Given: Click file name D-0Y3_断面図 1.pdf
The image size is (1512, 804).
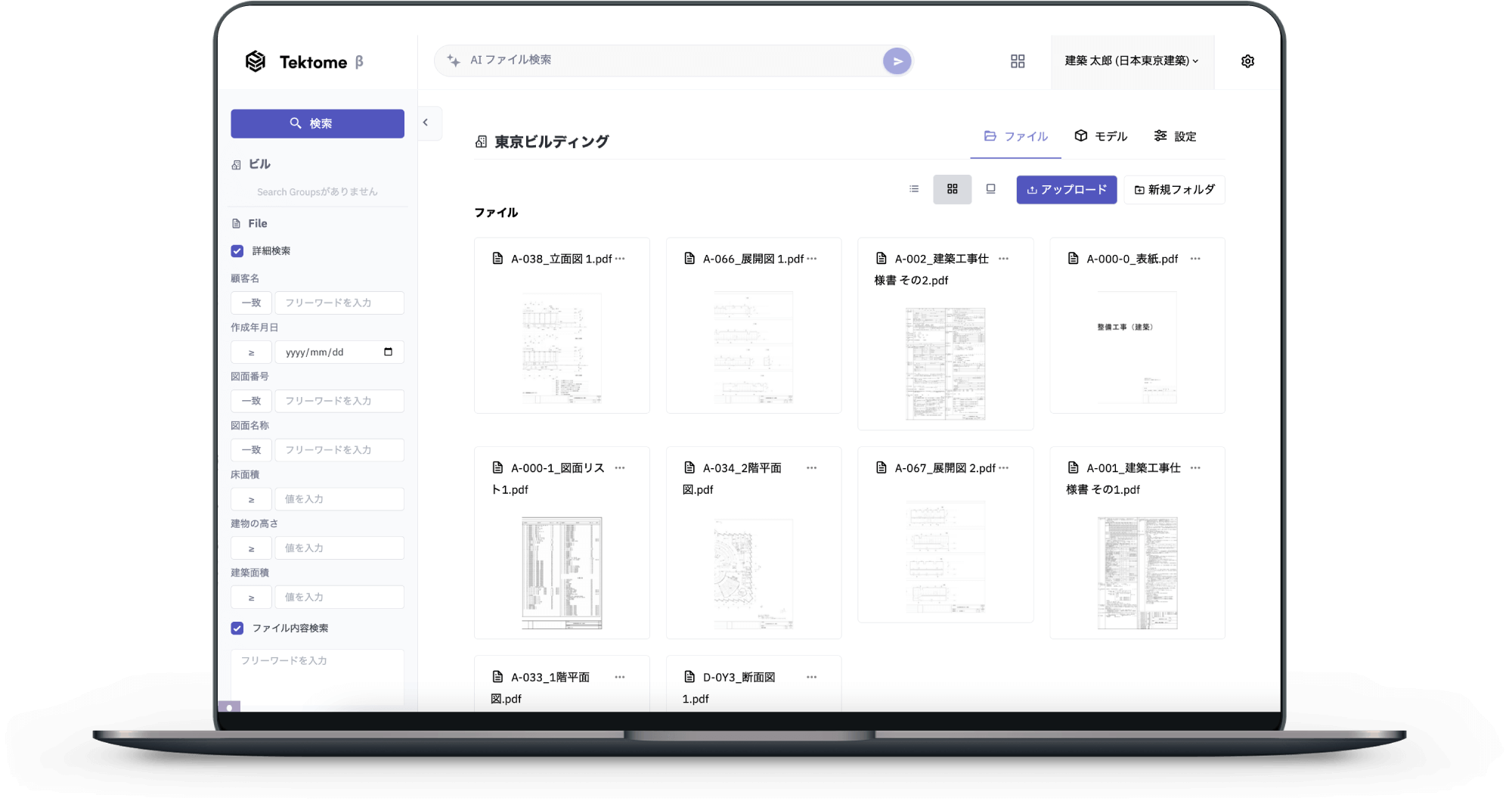Looking at the screenshot, I should pos(729,688).
